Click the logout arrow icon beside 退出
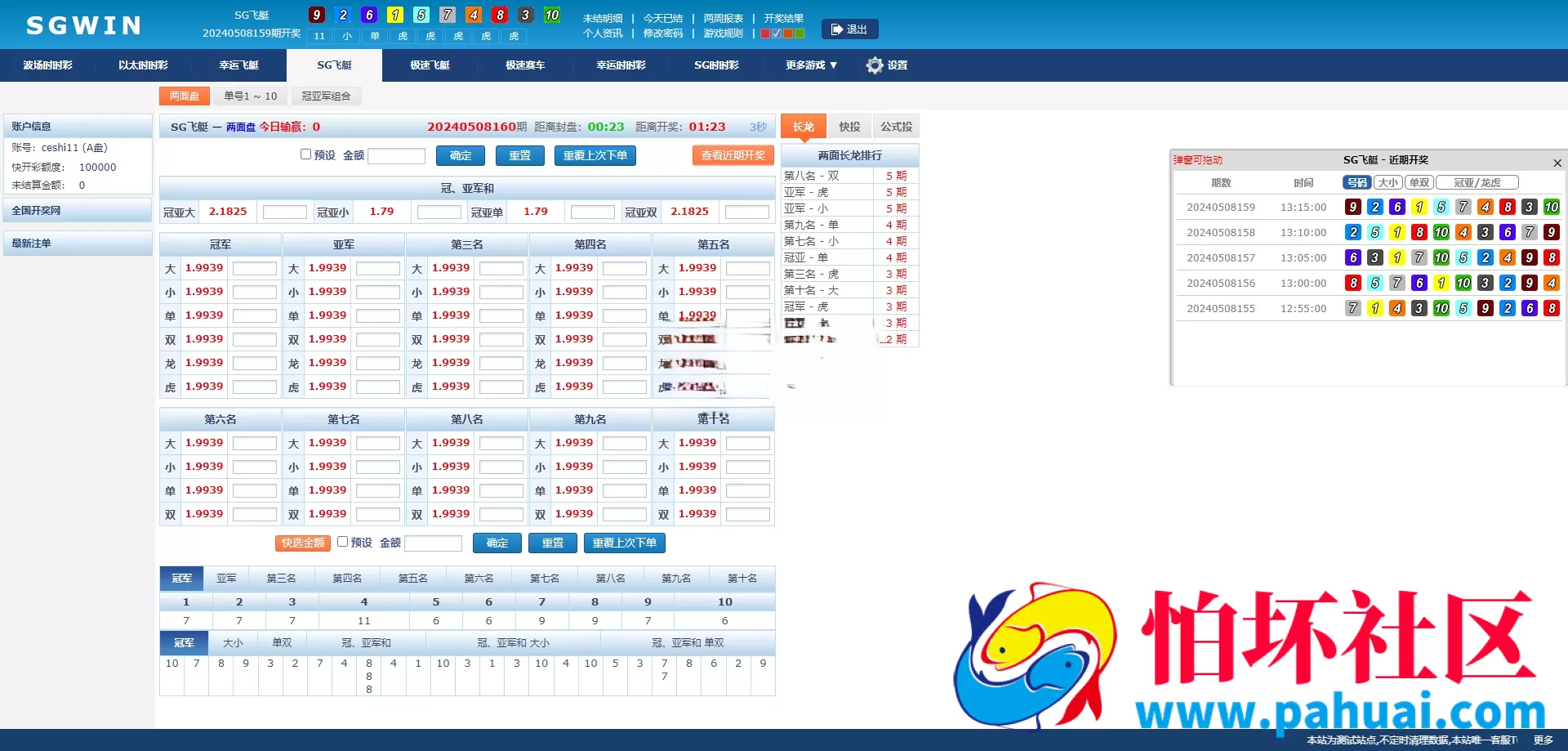The width and height of the screenshot is (1568, 751). coord(837,29)
